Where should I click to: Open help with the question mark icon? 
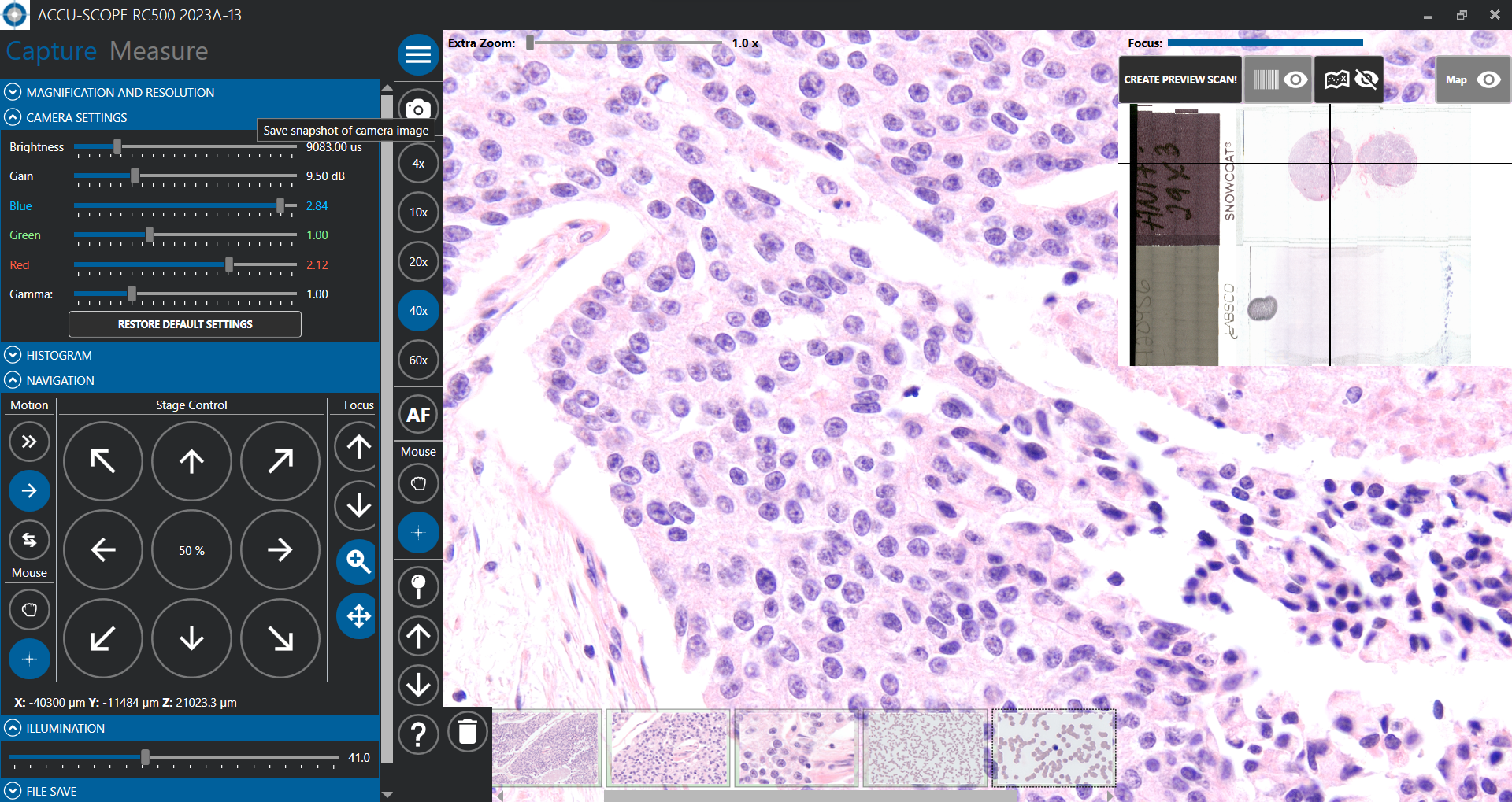418,734
